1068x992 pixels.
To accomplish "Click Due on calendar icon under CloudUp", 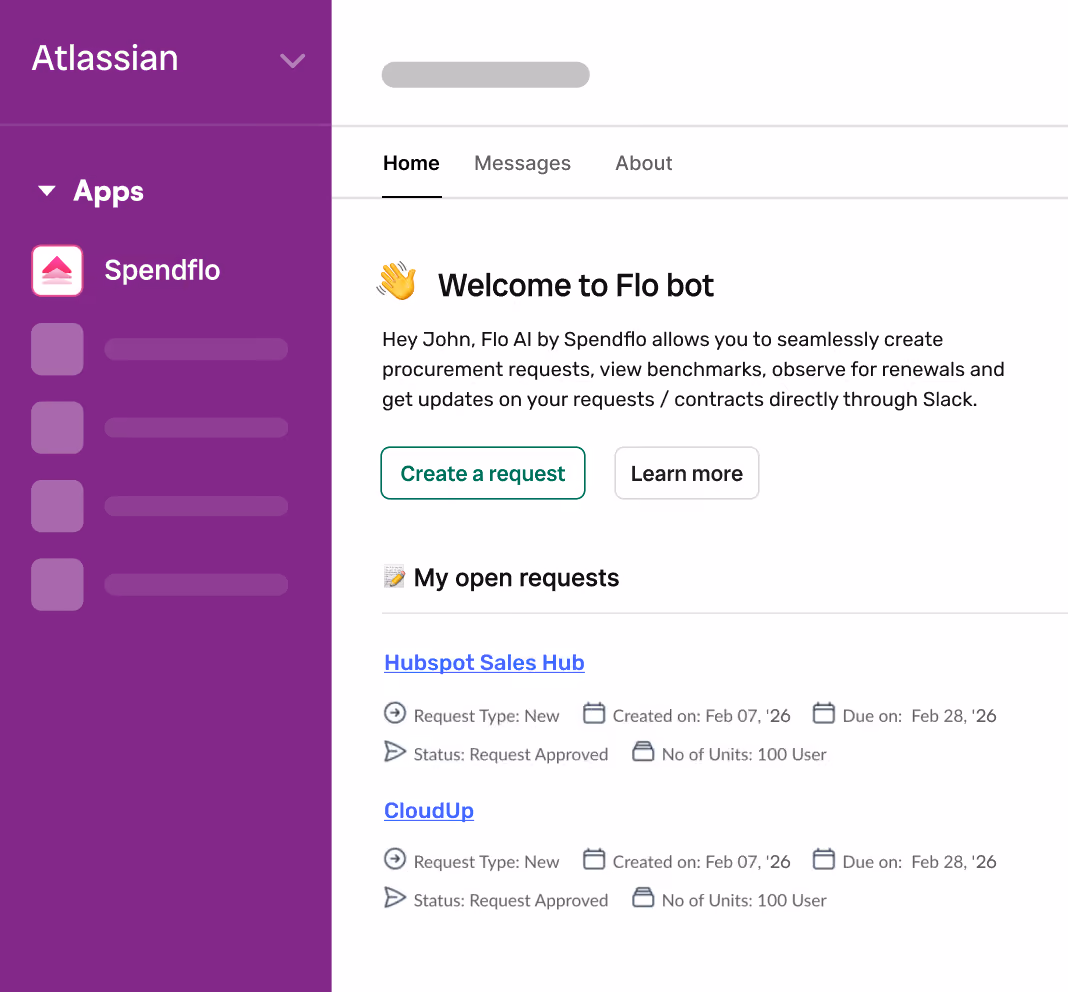I will (x=824, y=858).
